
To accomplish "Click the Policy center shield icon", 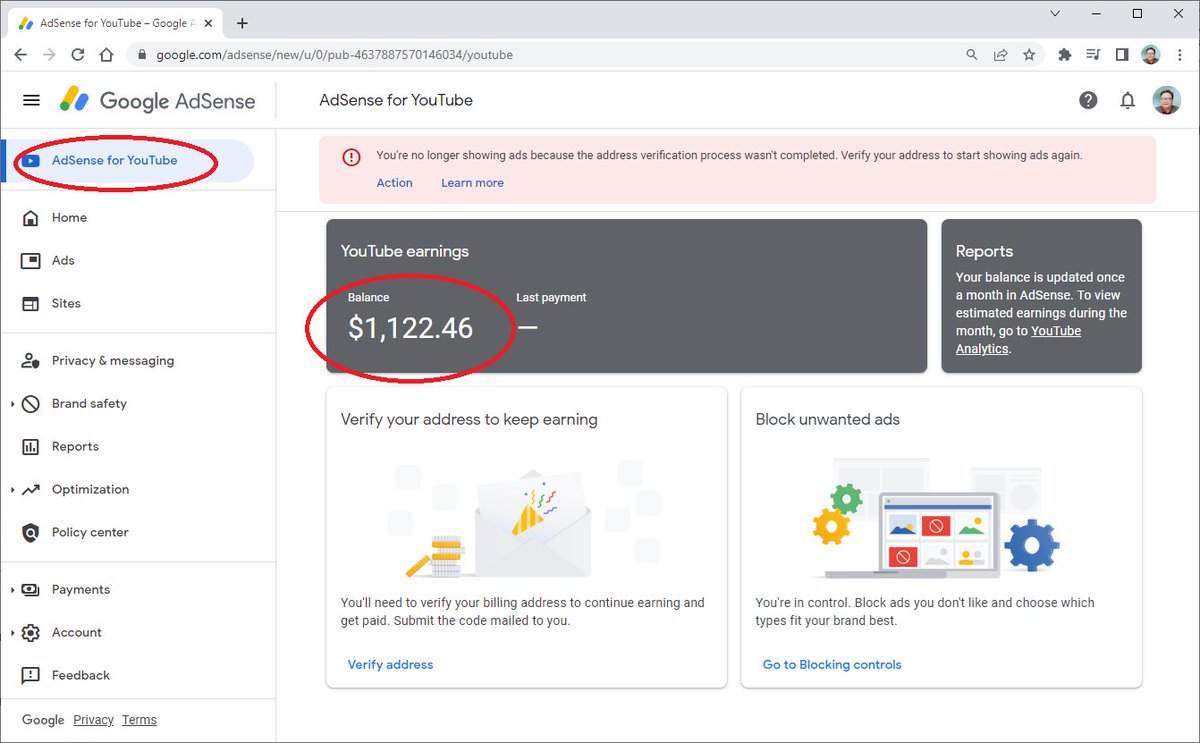I will coord(31,533).
